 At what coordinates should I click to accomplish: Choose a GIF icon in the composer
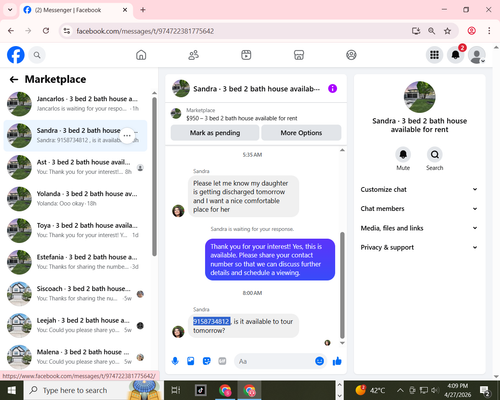tap(222, 361)
